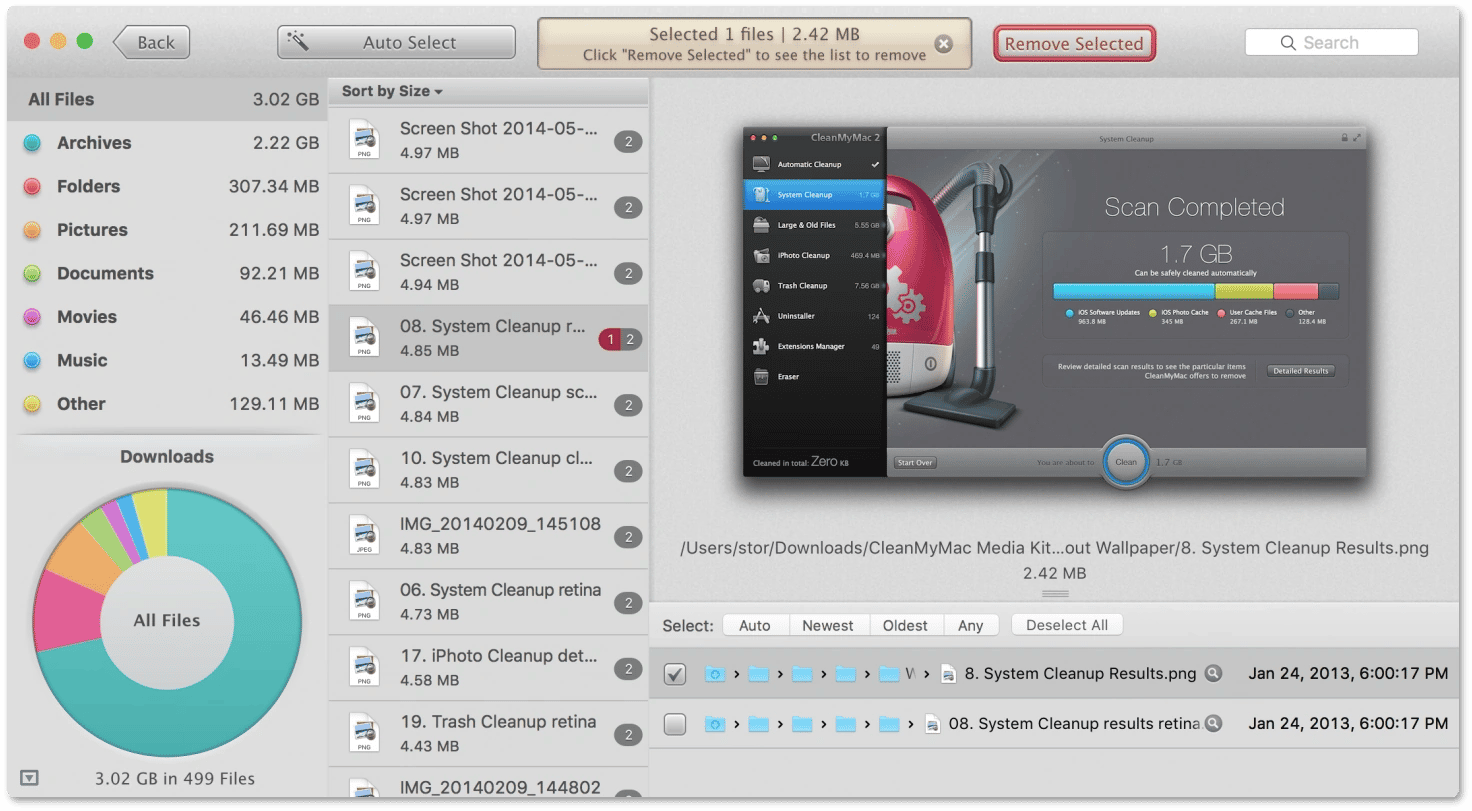The width and height of the screenshot is (1472, 811).
Task: Click JPEG icon of IMG_20140209_145108
Action: pos(364,536)
